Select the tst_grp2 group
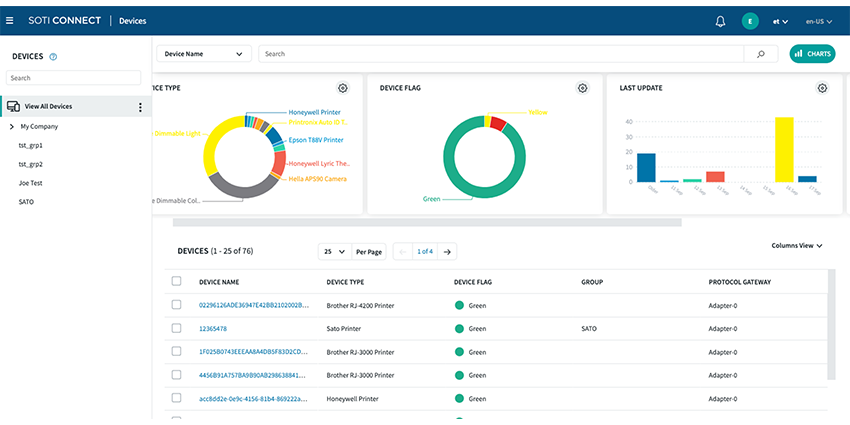The width and height of the screenshot is (850, 425). coord(30,164)
